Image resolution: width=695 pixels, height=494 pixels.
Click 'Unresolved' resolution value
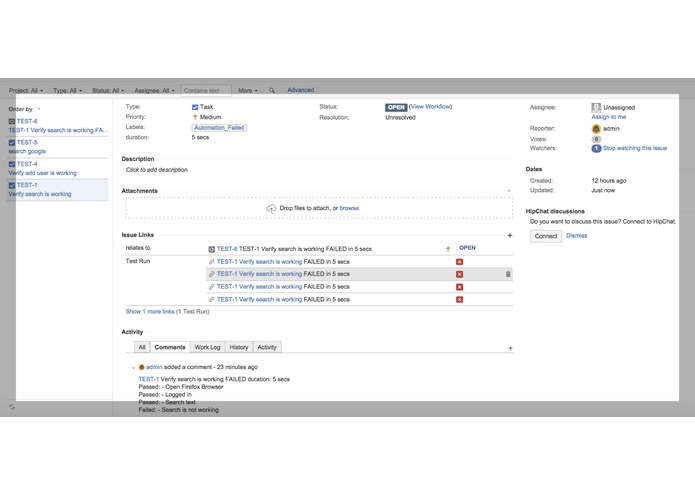pos(400,118)
